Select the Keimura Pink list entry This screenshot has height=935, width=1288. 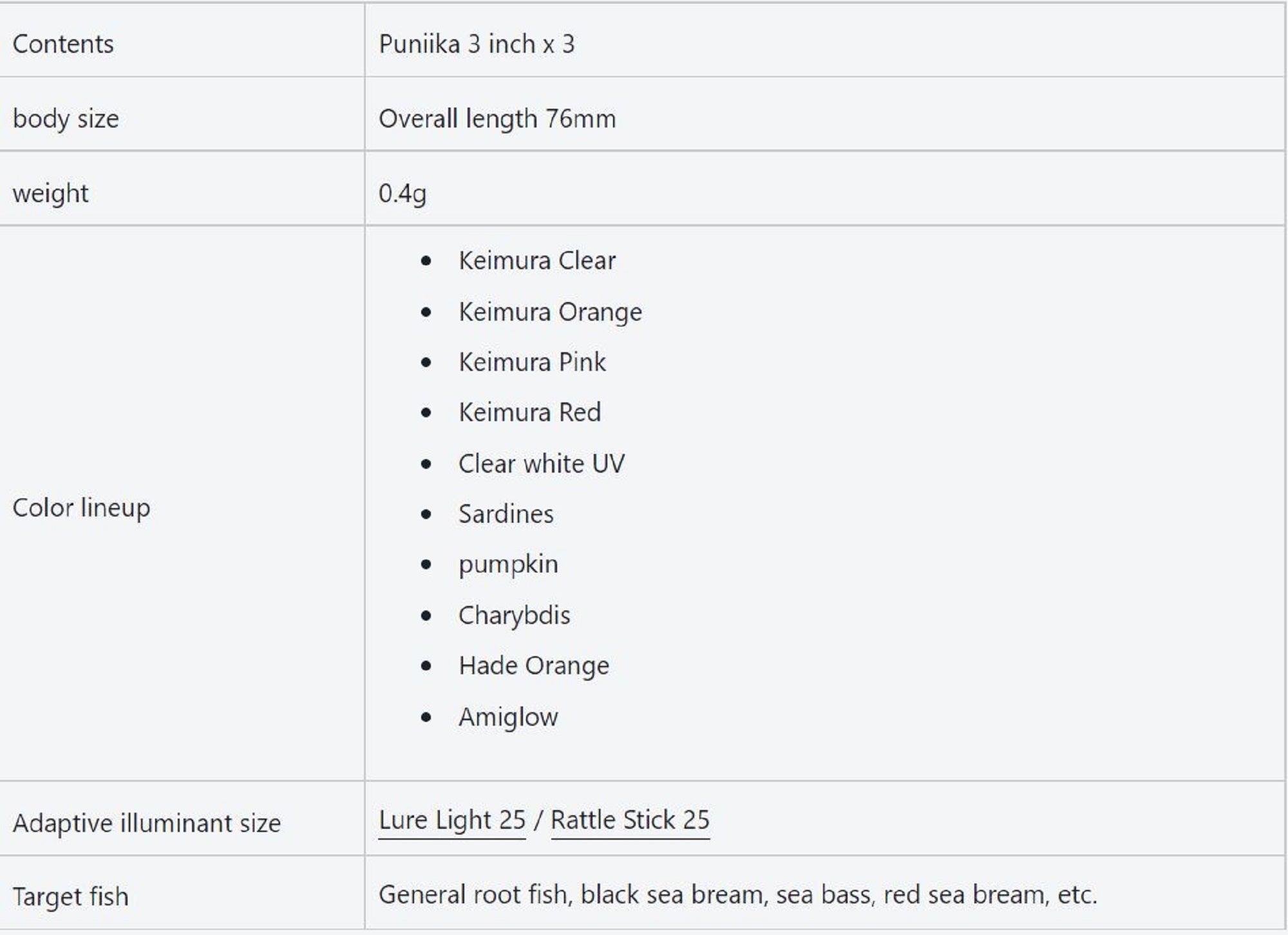pos(532,362)
